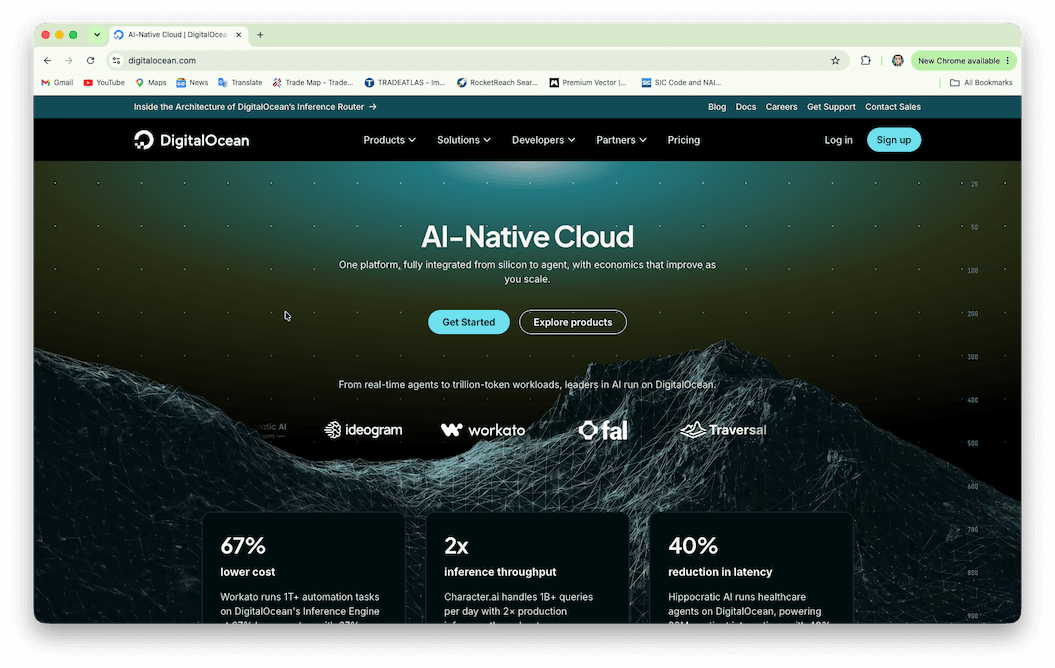Click the Log in link
1055x668 pixels.
pyautogui.click(x=838, y=140)
